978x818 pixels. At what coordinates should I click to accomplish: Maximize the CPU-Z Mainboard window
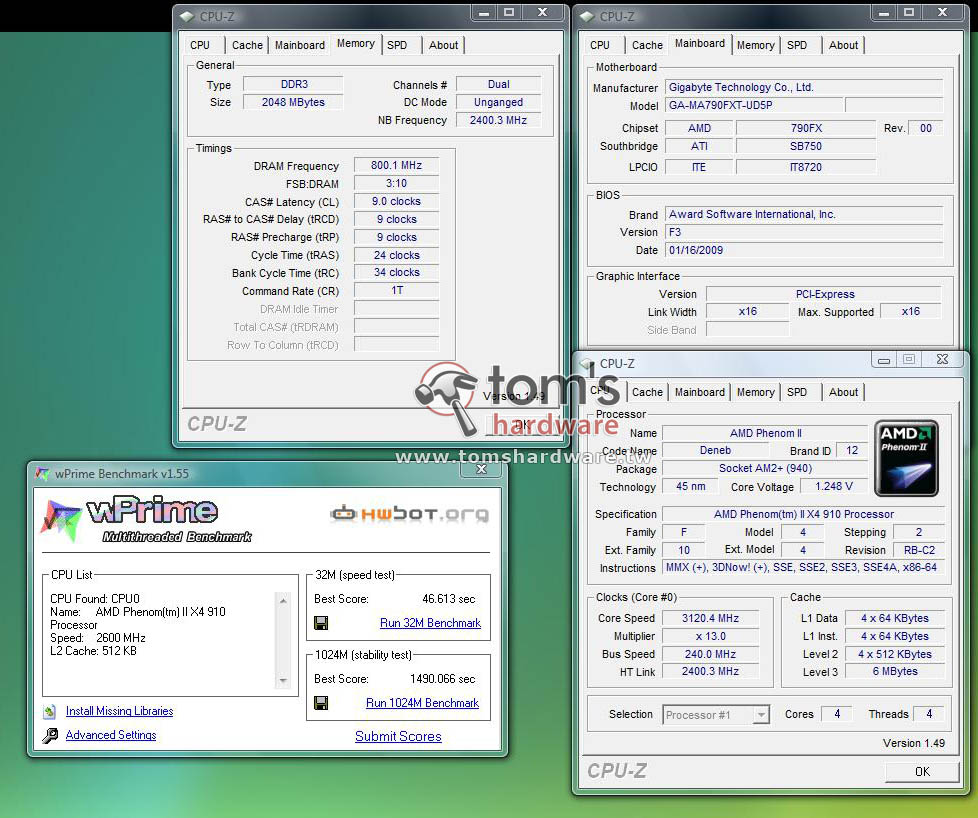coord(909,12)
